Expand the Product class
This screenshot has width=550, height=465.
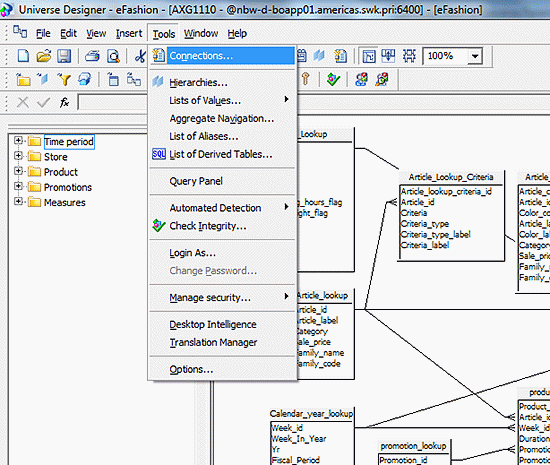pos(18,171)
